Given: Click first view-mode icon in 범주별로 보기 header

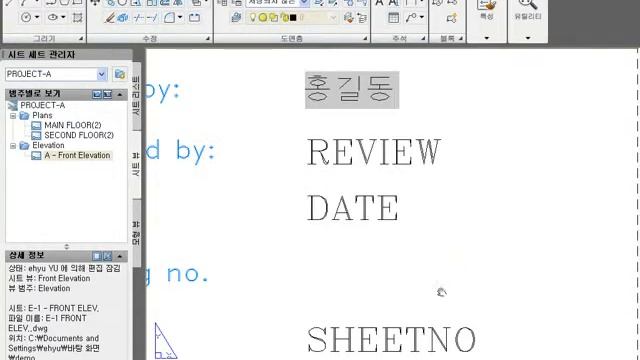Looking at the screenshot, I should 97,94.
